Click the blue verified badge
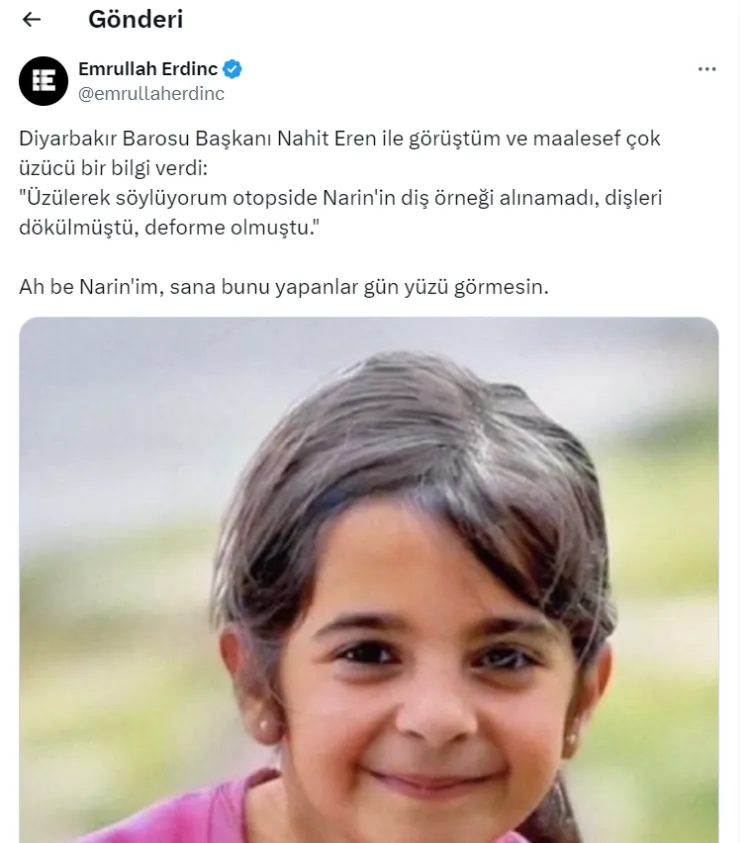The image size is (750, 843). 232,69
